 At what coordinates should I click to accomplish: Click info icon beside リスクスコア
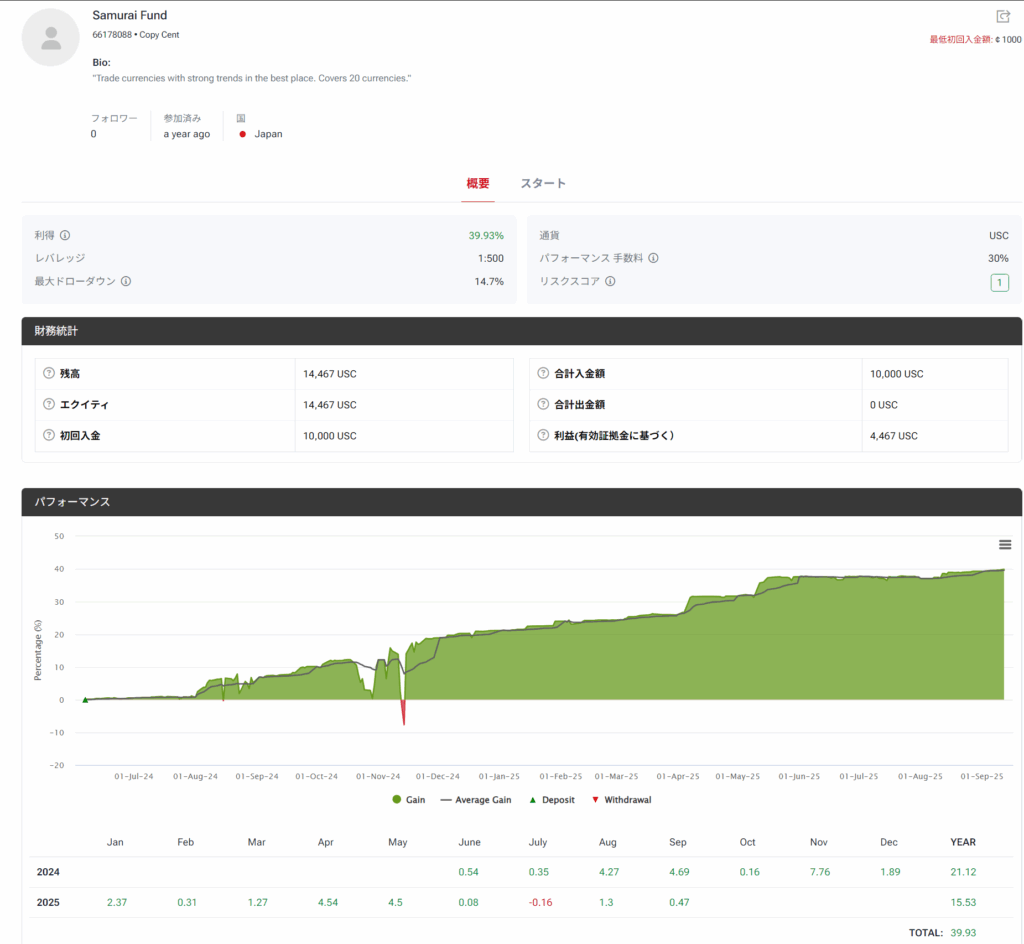(610, 281)
